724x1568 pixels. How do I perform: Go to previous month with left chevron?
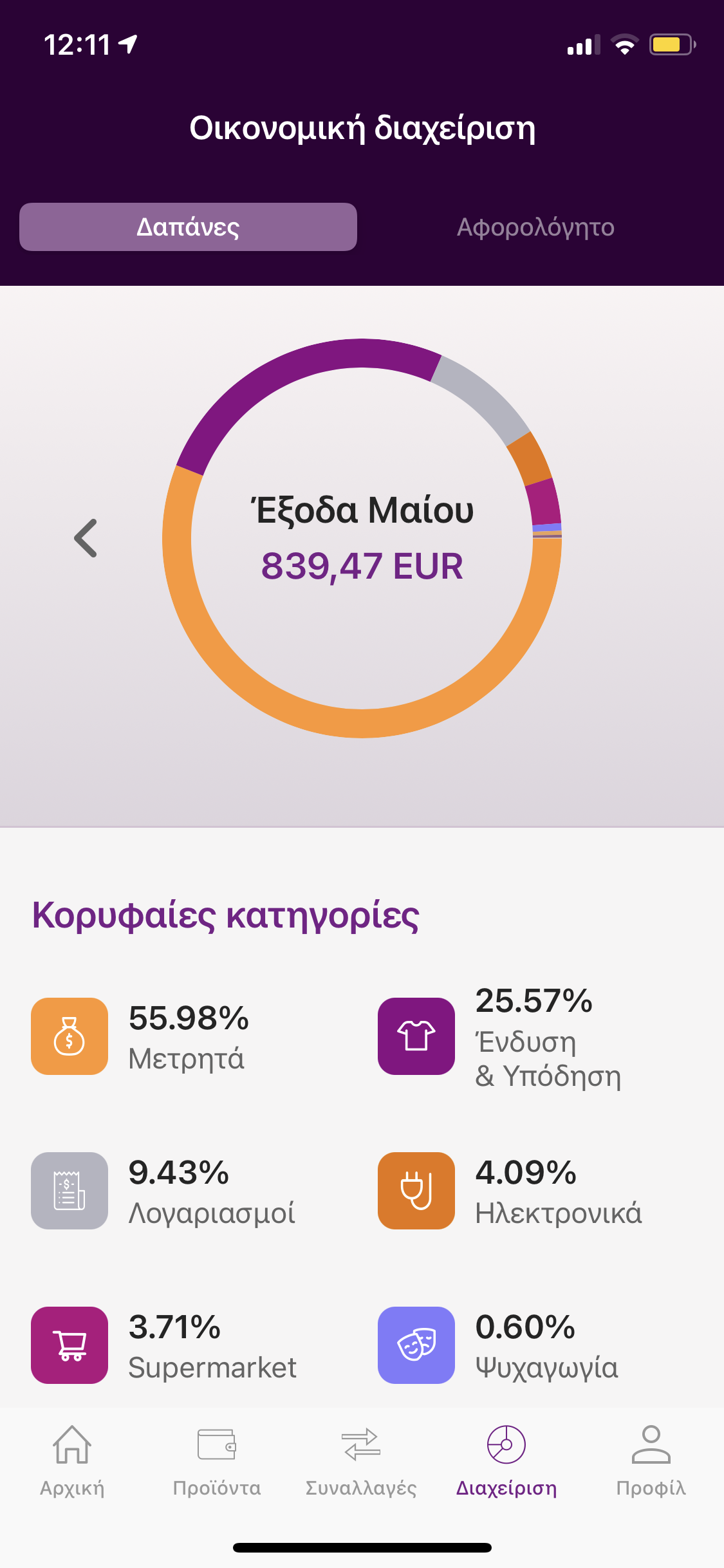click(86, 538)
